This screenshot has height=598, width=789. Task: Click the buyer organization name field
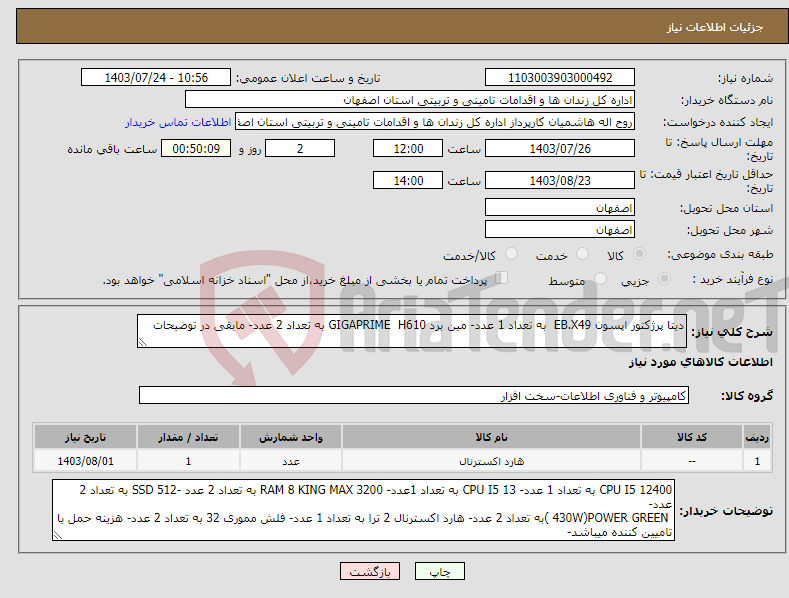(x=410, y=100)
